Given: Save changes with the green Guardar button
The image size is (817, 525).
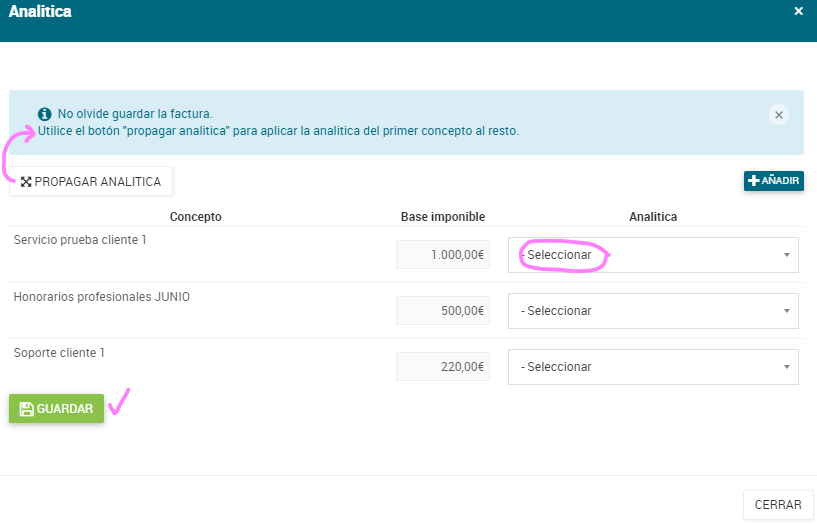Looking at the screenshot, I should tap(57, 409).
